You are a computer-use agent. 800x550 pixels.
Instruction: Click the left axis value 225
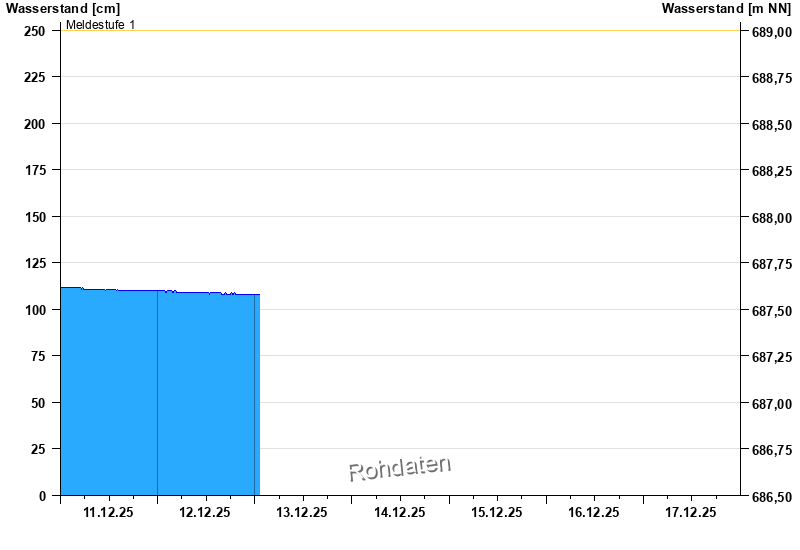point(35,77)
